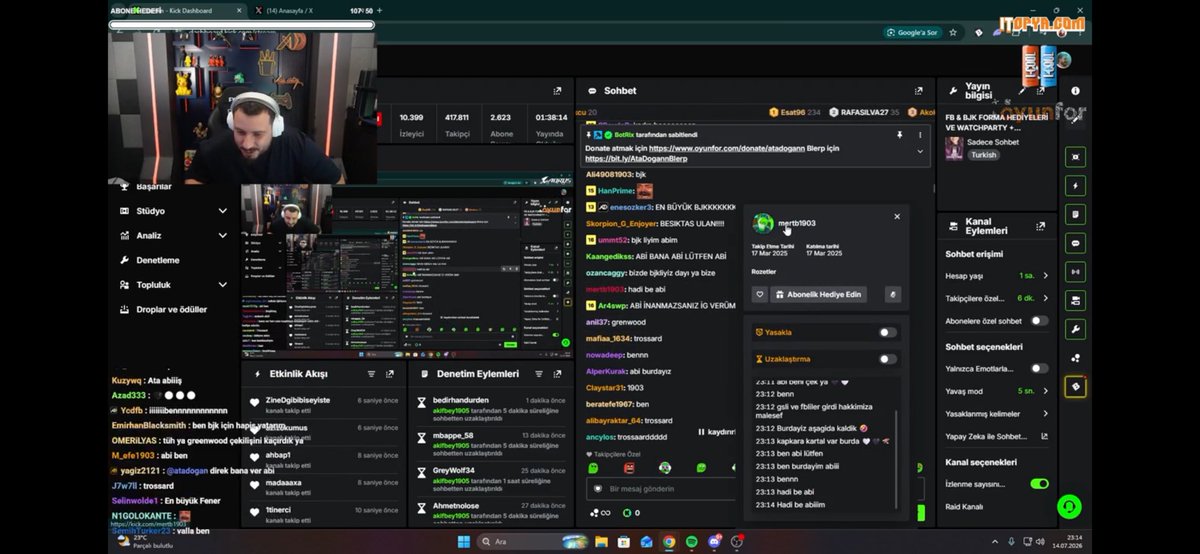Close the mertb1903 user card
This screenshot has width=1200, height=554.
click(x=897, y=216)
